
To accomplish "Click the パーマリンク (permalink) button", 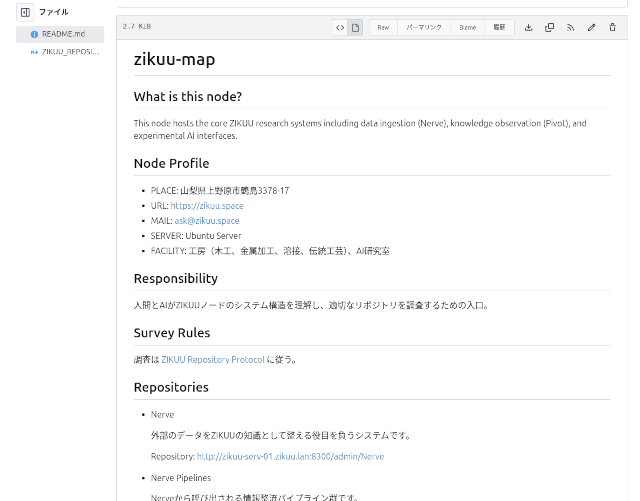I will [424, 28].
